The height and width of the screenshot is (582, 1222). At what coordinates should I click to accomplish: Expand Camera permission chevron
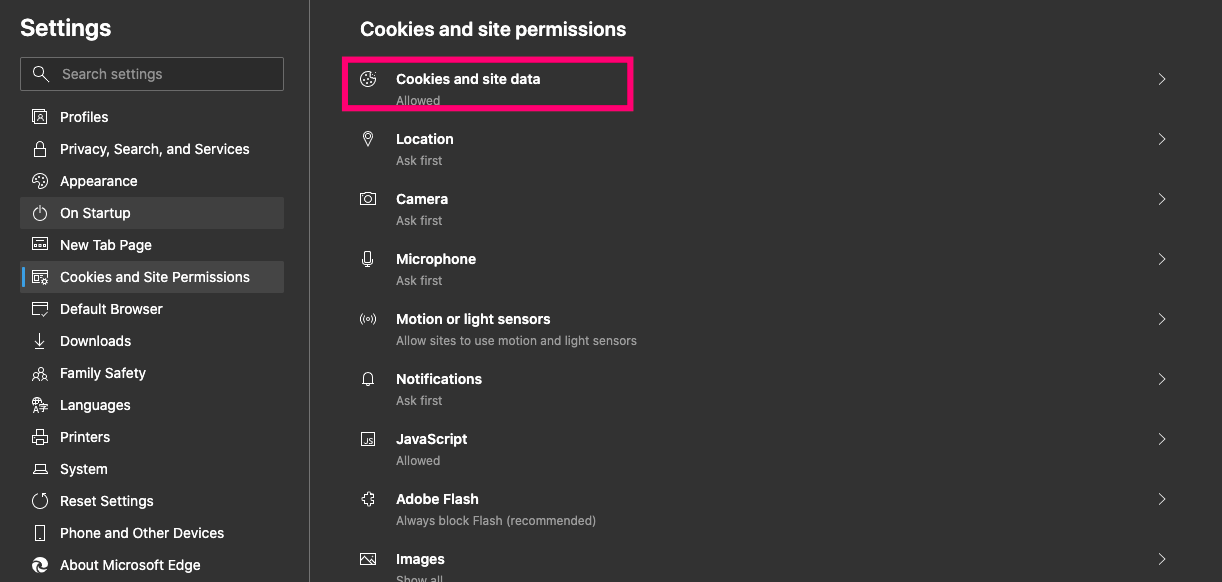tap(1161, 199)
